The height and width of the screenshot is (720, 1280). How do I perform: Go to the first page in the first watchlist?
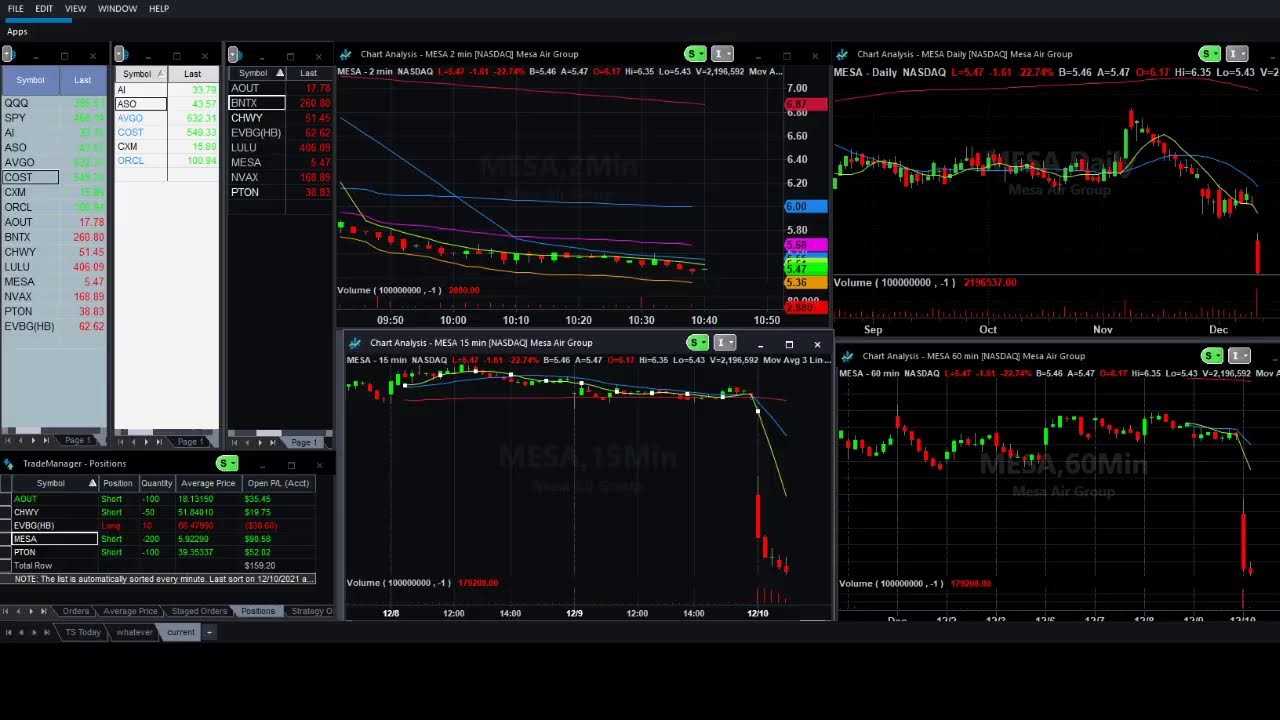click(x=8, y=440)
